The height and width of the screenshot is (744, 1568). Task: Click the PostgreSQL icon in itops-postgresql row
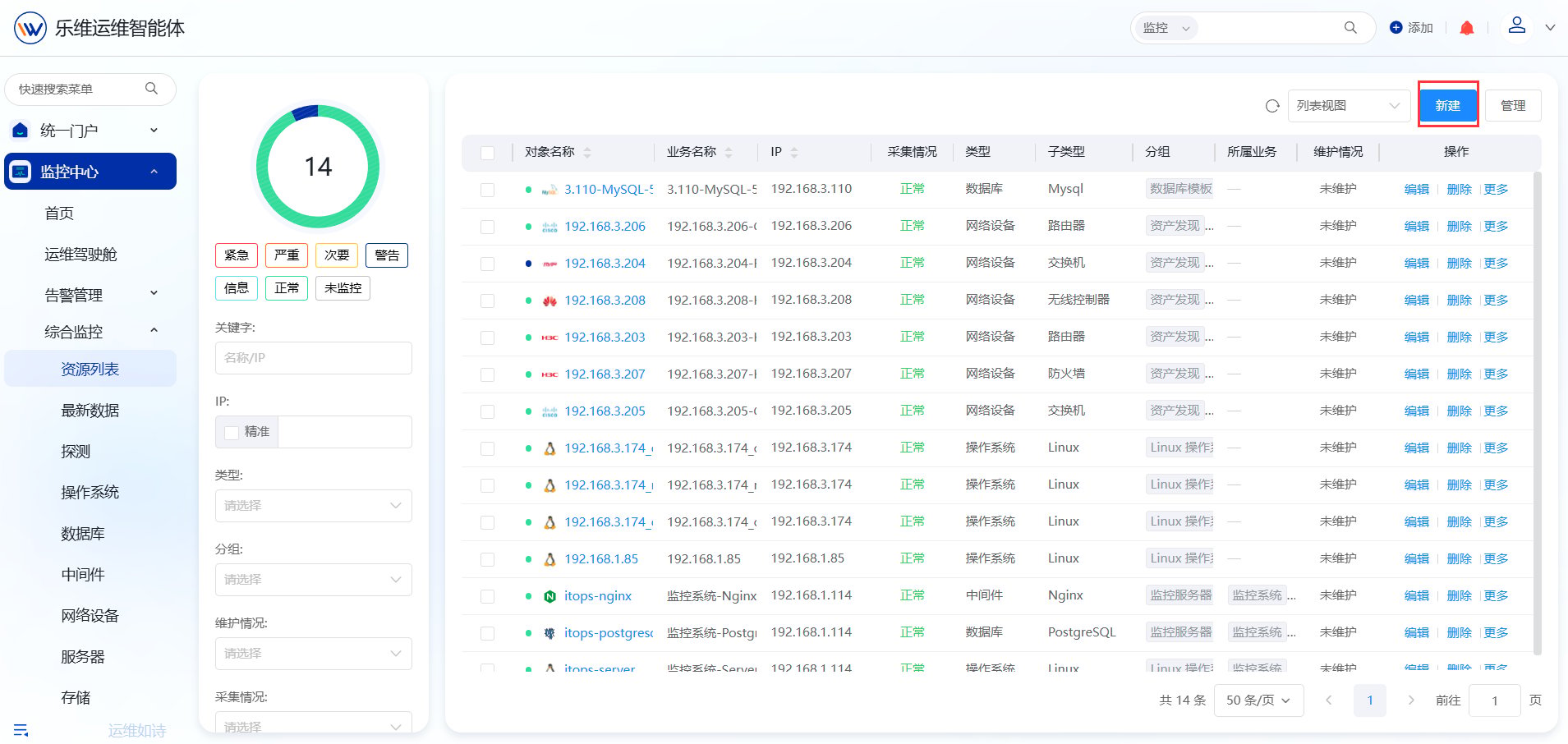pos(549,633)
